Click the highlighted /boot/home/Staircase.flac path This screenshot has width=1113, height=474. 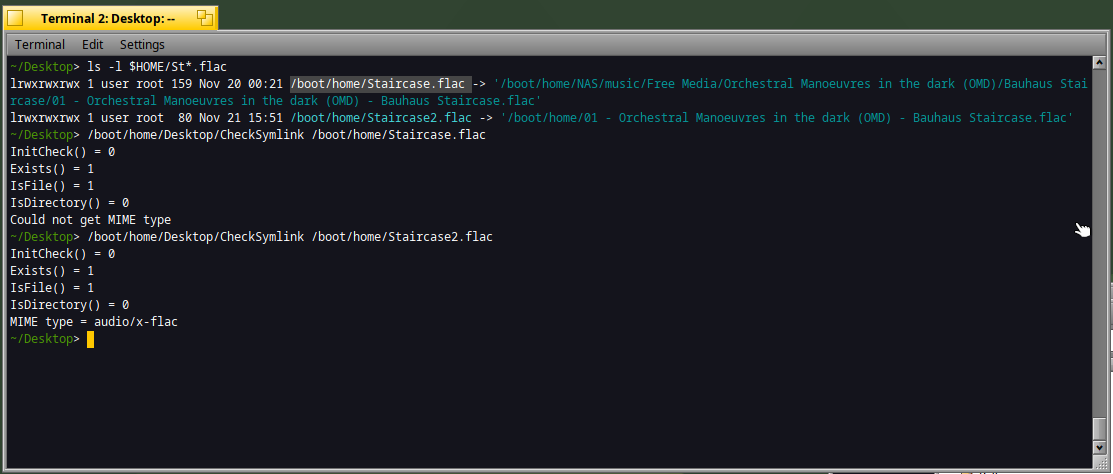click(x=379, y=84)
